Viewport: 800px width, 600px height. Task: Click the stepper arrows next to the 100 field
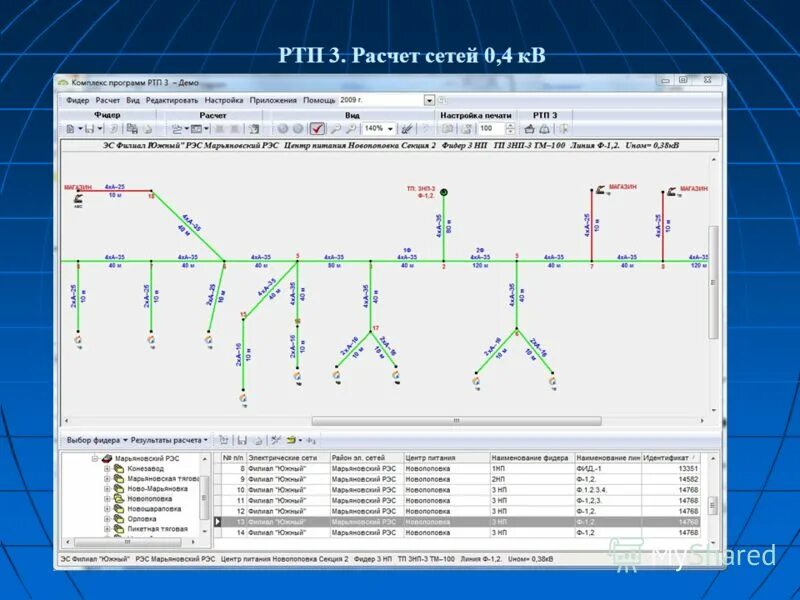point(510,129)
